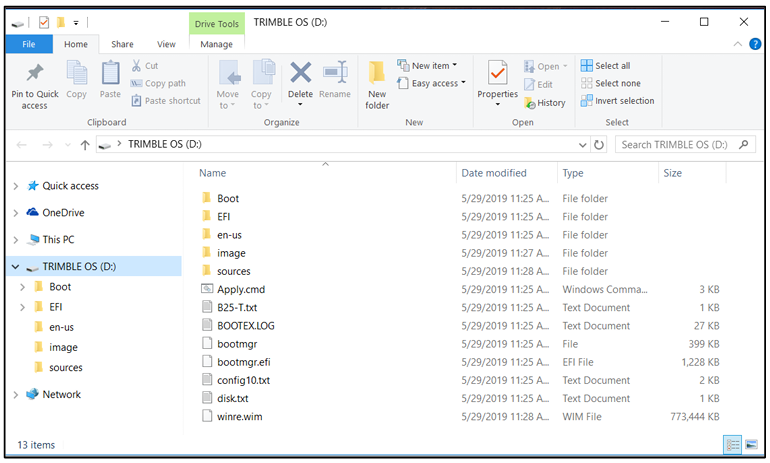Screen dimensions: 770x463
Task: Expand the OneDrive tree node
Action: pyautogui.click(x=16, y=213)
